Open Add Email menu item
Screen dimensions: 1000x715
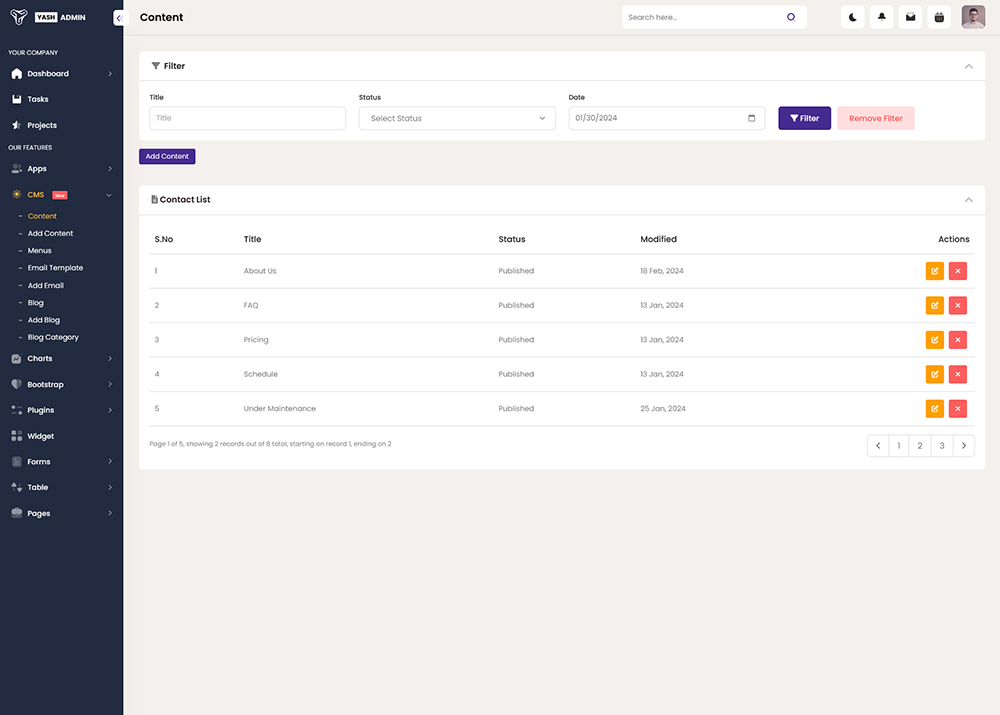45,286
